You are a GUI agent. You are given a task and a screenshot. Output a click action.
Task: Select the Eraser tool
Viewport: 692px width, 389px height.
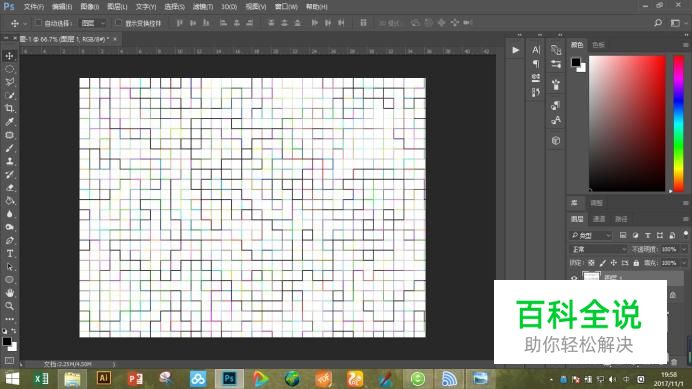(9, 188)
